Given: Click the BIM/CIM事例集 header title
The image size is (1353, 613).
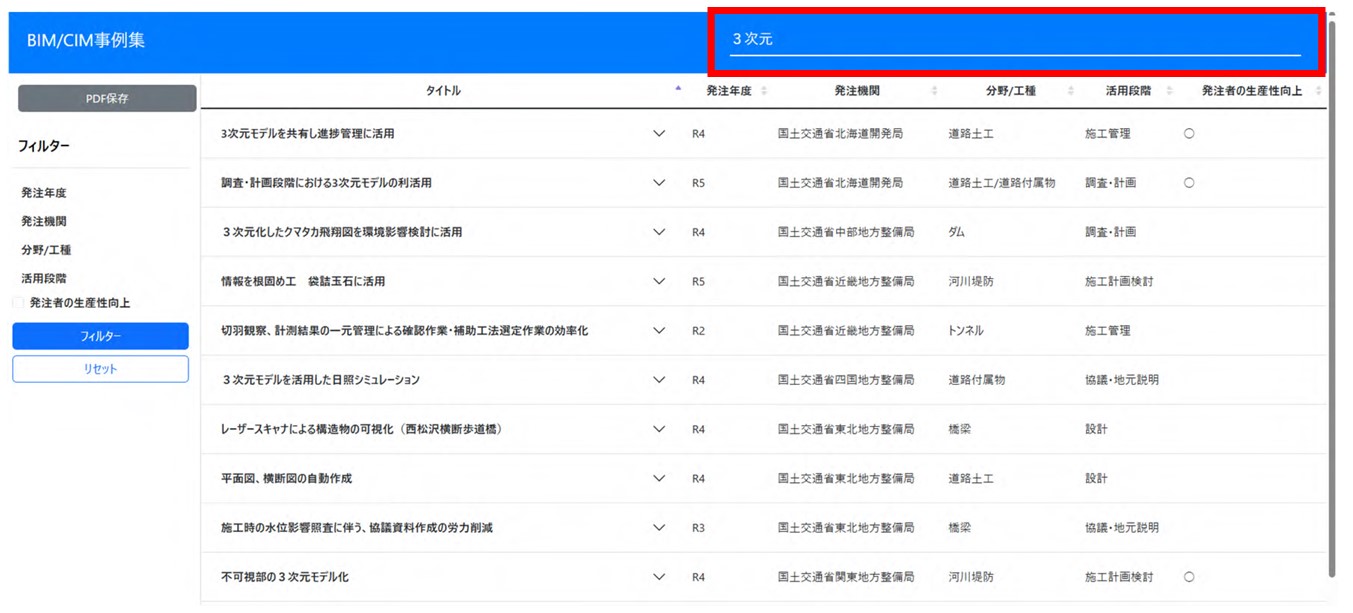Looking at the screenshot, I should coord(86,41).
